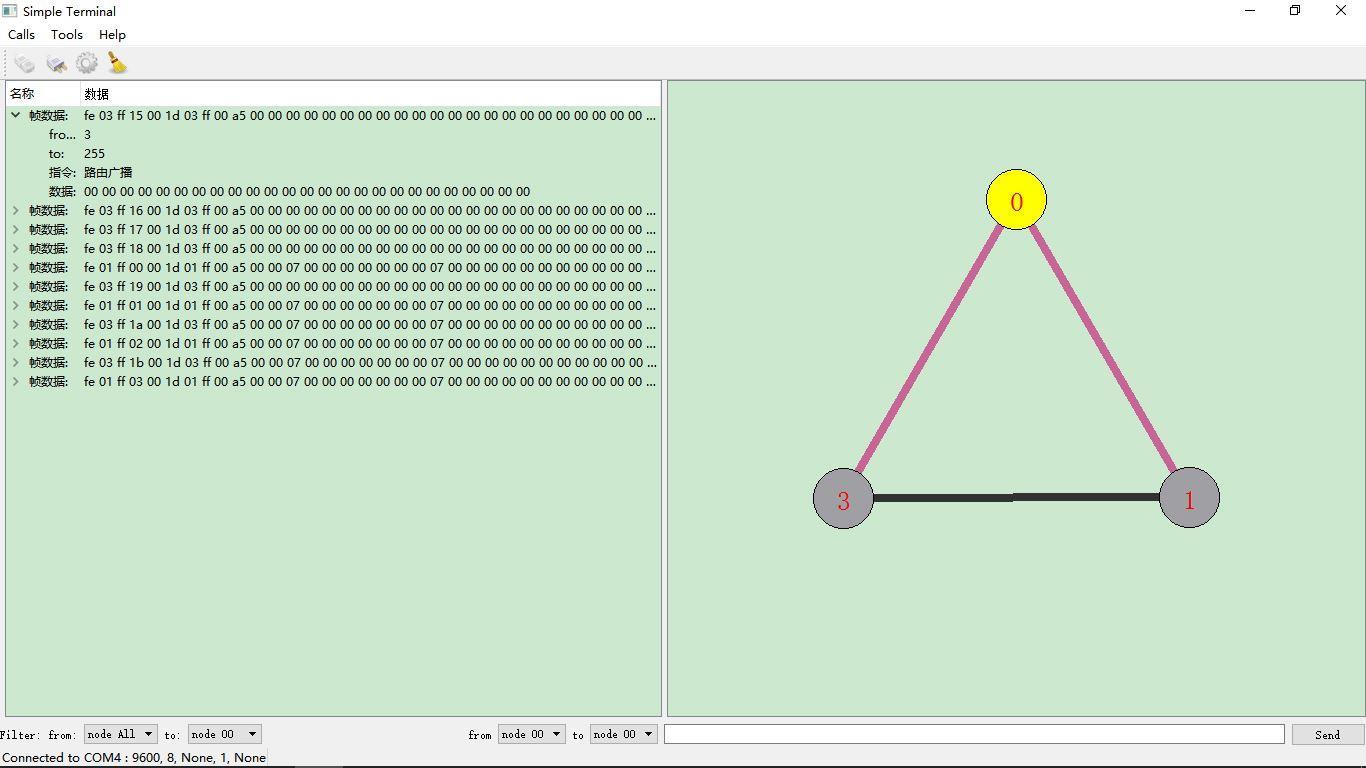Select yellow node 0 in topology graph
Image resolution: width=1366 pixels, height=768 pixels.
pyautogui.click(x=1016, y=200)
